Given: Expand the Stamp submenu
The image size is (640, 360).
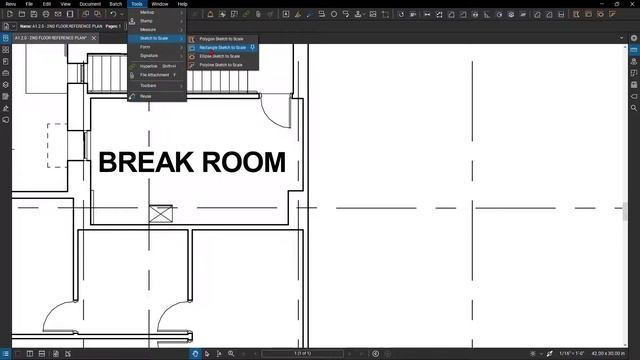Looking at the screenshot, I should [157, 21].
